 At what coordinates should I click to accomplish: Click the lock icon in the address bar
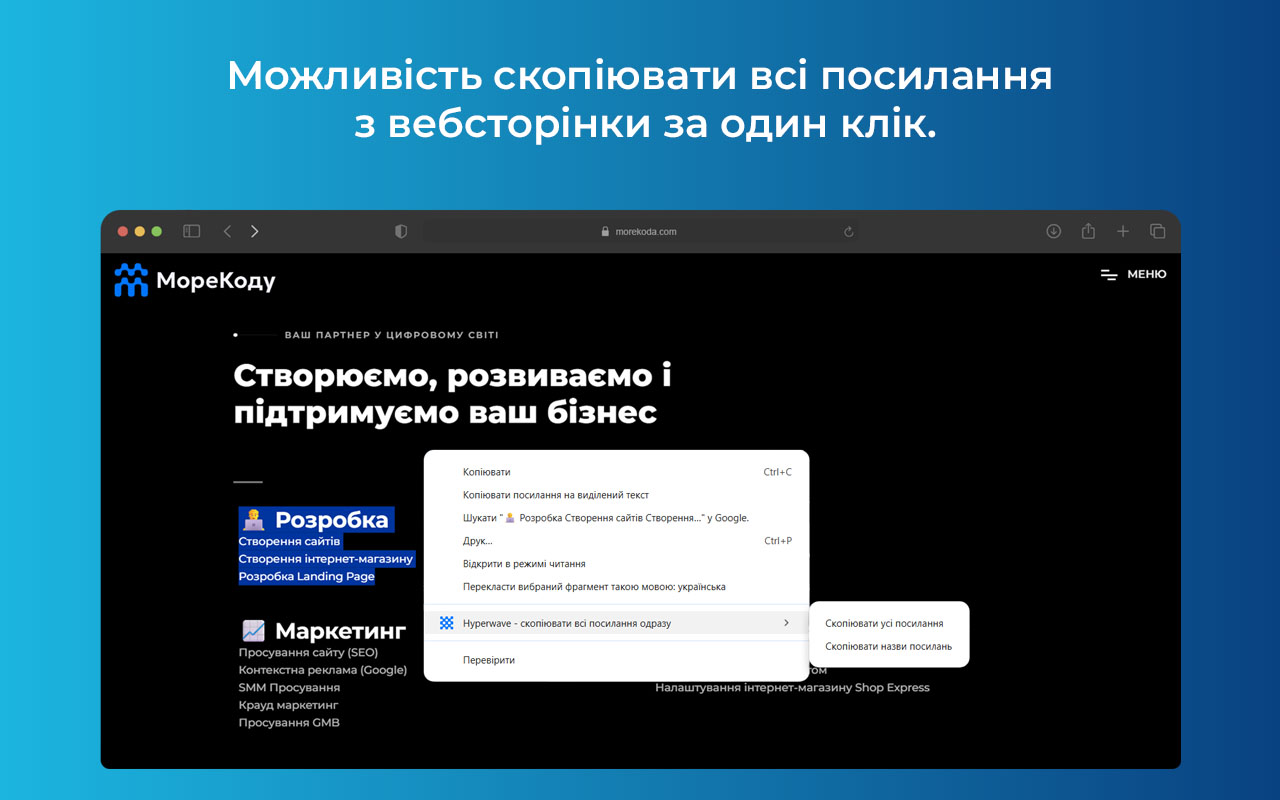605,231
